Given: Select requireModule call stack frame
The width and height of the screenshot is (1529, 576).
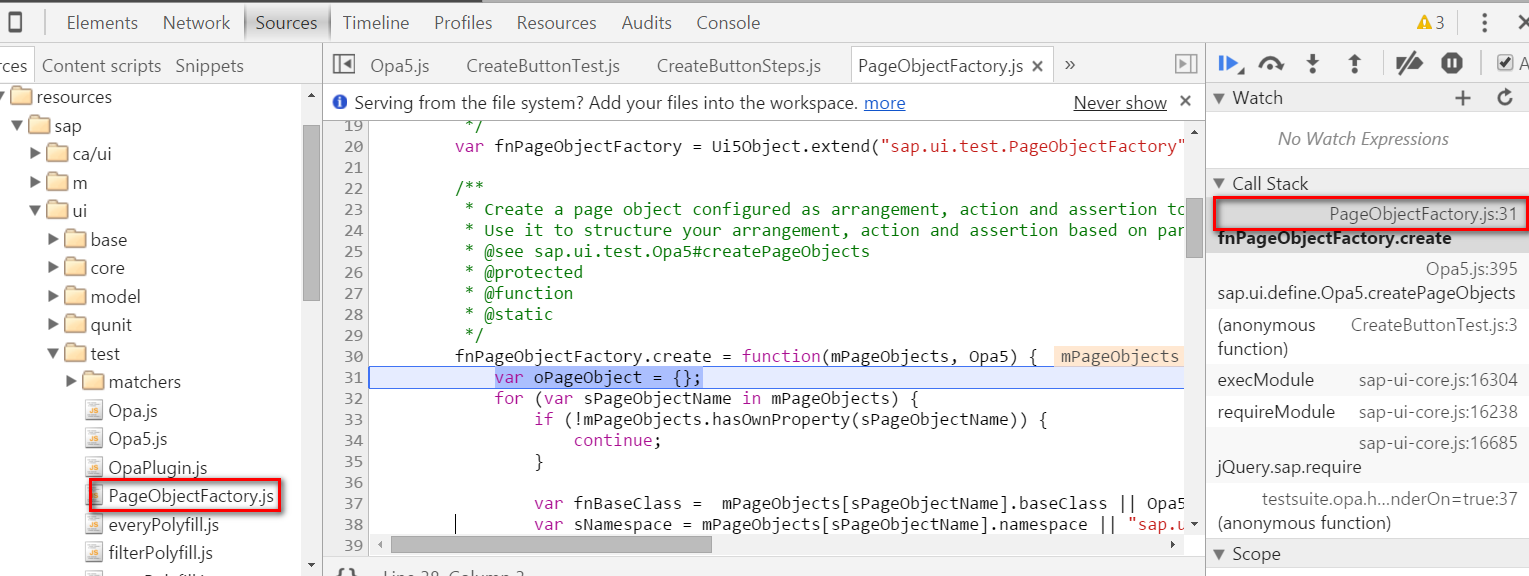Looking at the screenshot, I should (1368, 412).
